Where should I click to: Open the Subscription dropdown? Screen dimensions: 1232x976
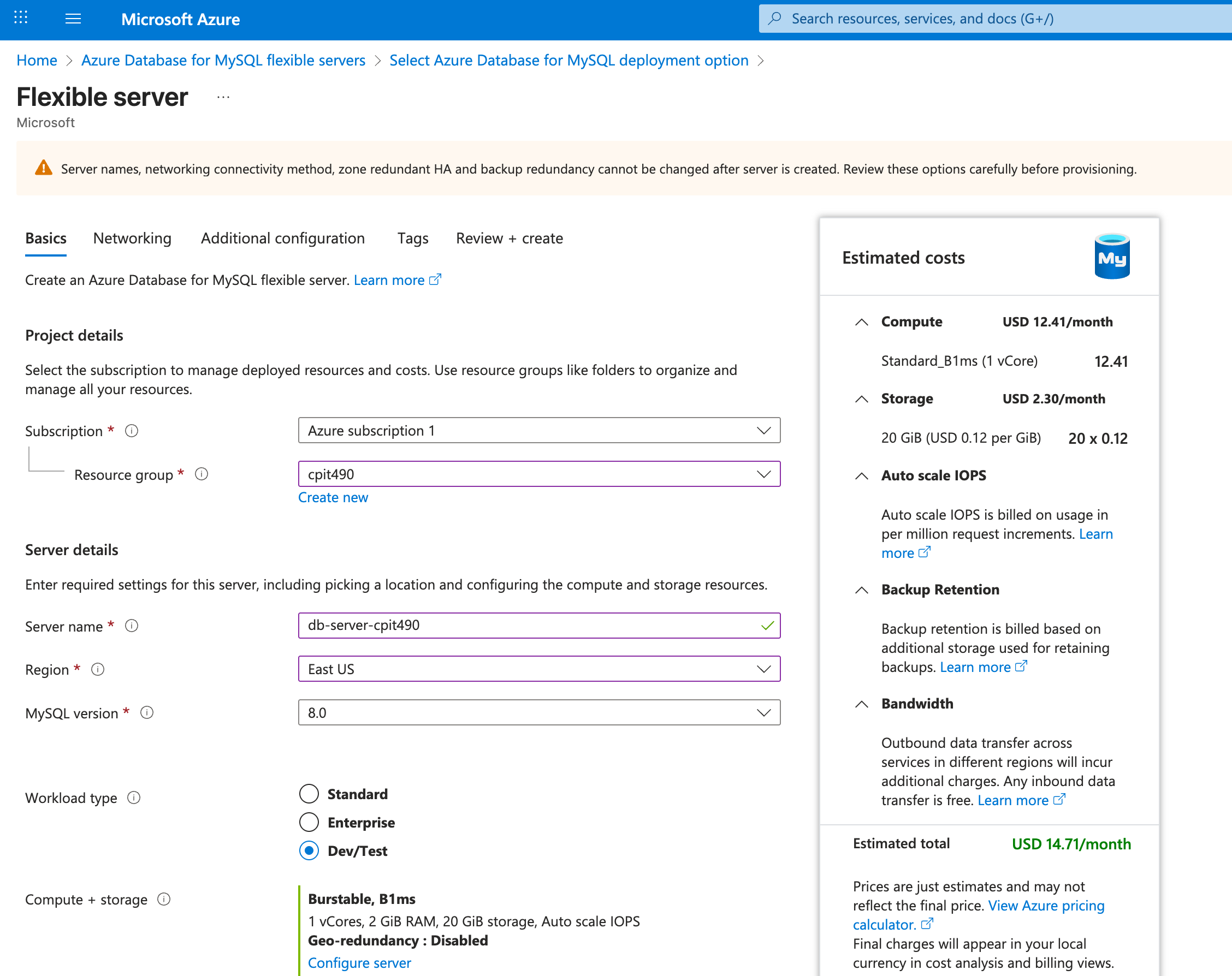click(538, 430)
